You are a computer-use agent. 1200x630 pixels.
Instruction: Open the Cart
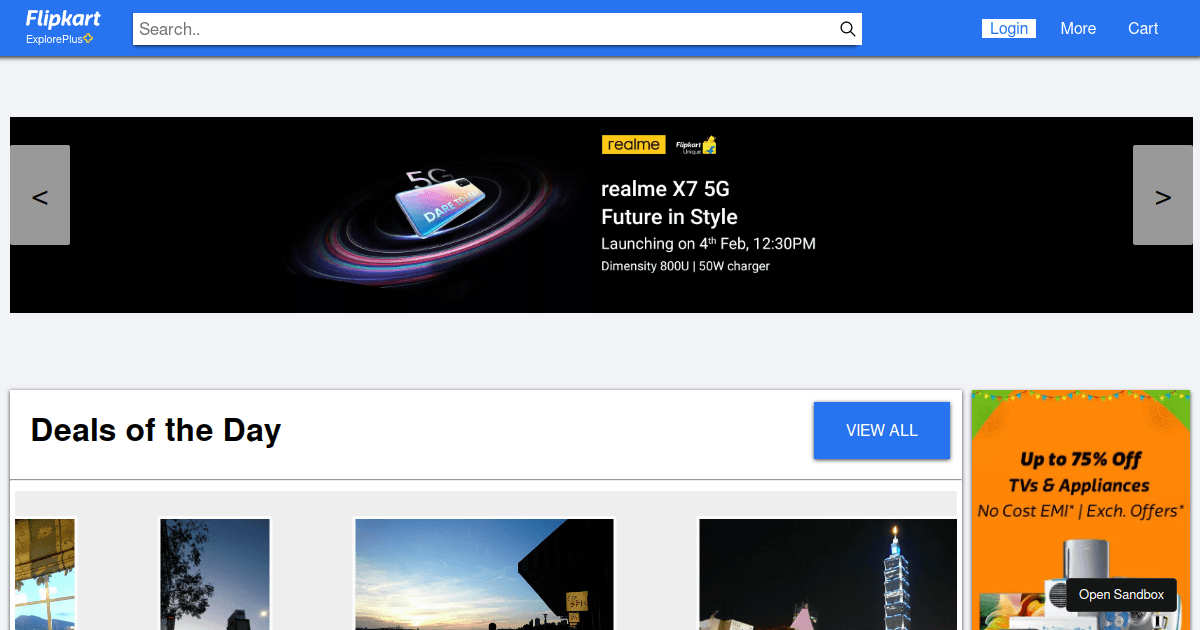[1142, 28]
